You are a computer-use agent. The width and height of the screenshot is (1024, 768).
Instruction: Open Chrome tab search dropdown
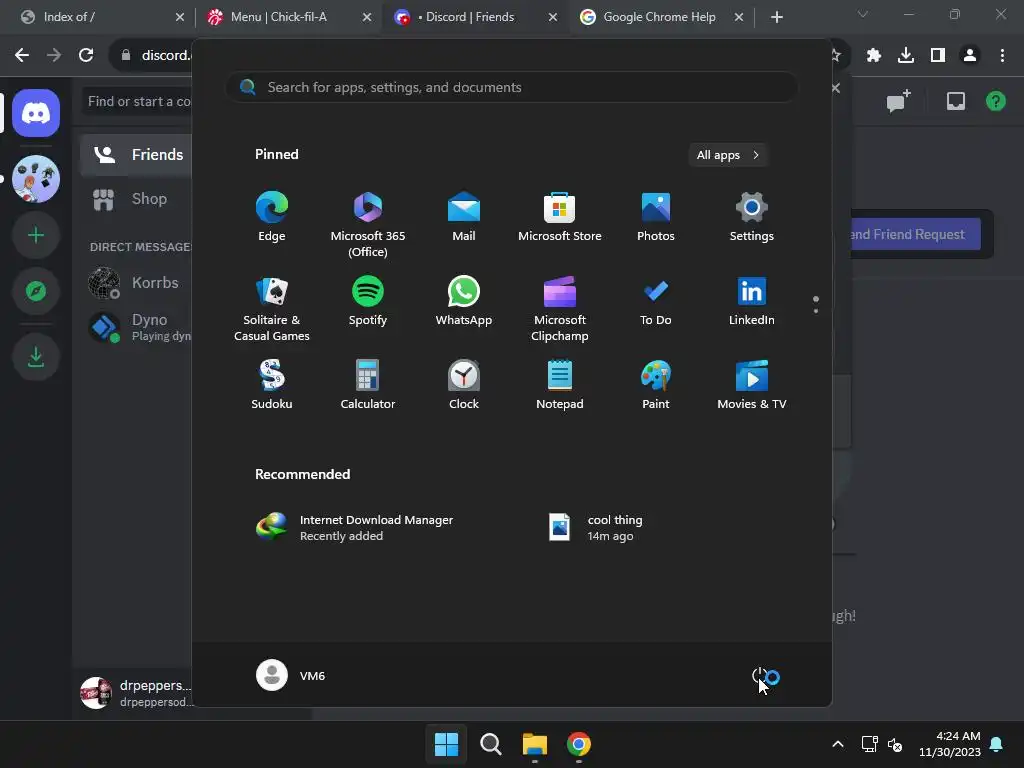[x=863, y=14]
